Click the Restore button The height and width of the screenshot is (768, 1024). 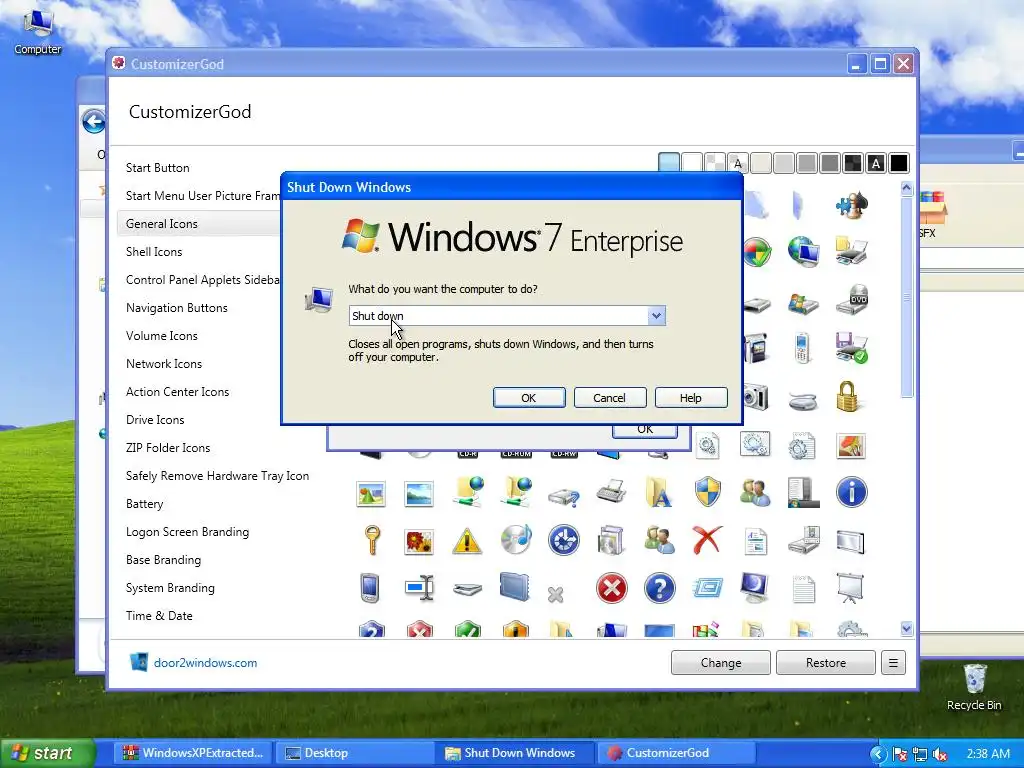(825, 663)
